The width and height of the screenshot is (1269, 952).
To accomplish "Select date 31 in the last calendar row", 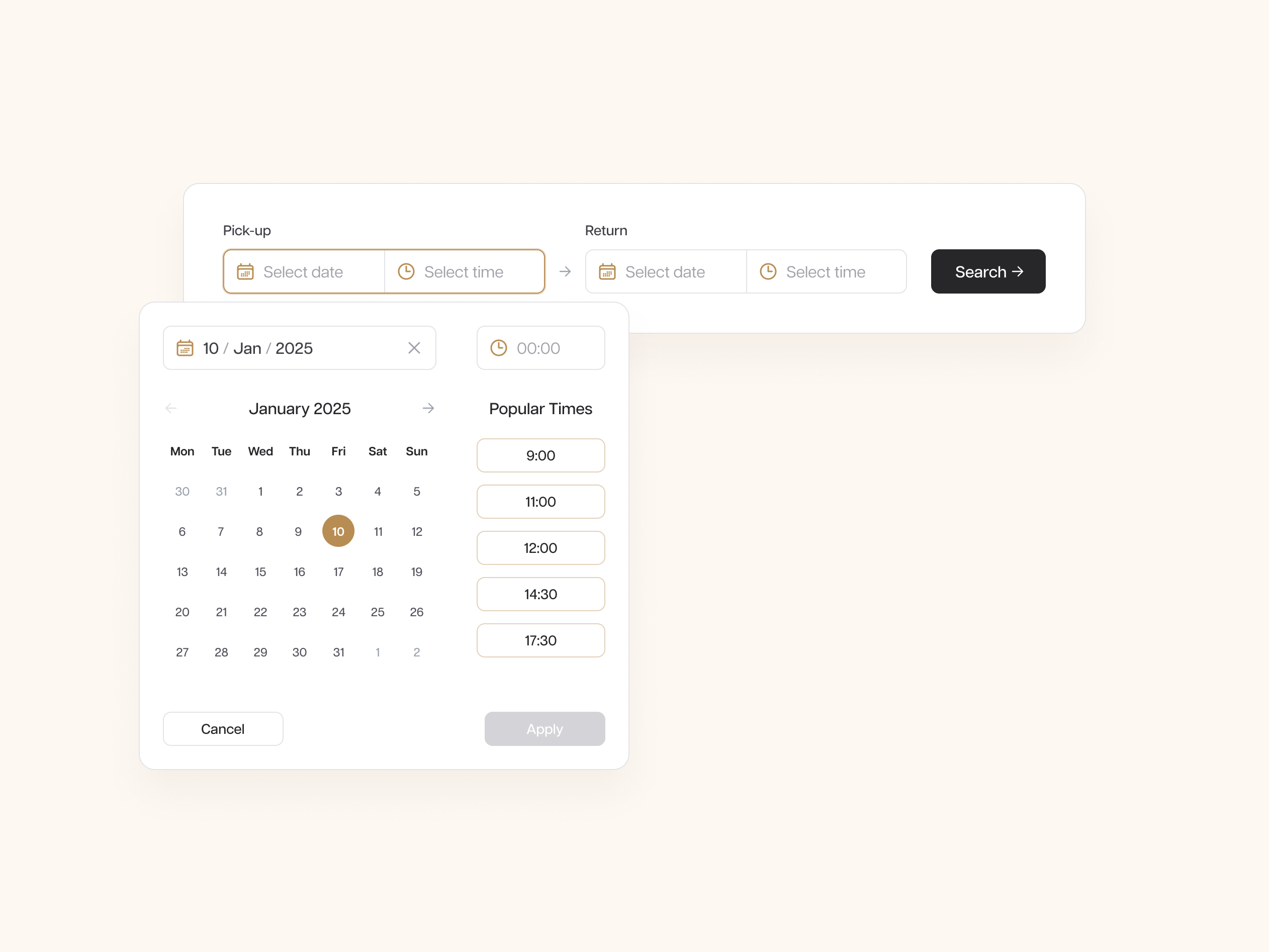I will [x=338, y=650].
